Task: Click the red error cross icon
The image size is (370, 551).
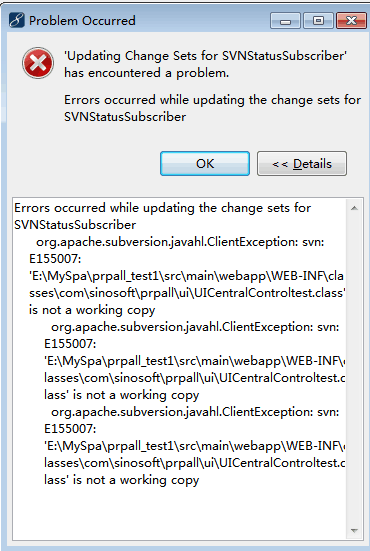Action: click(x=38, y=63)
